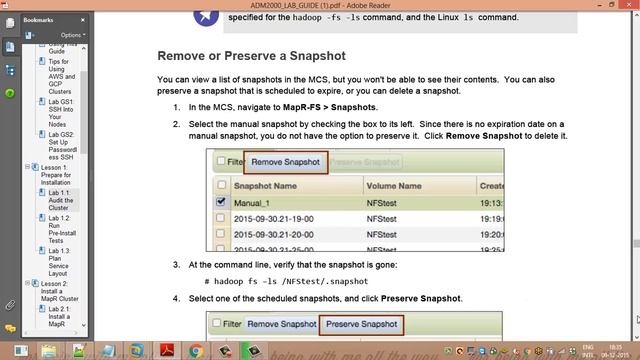
Task: Click the document scrollbar down arrow
Action: [x=636, y=338]
